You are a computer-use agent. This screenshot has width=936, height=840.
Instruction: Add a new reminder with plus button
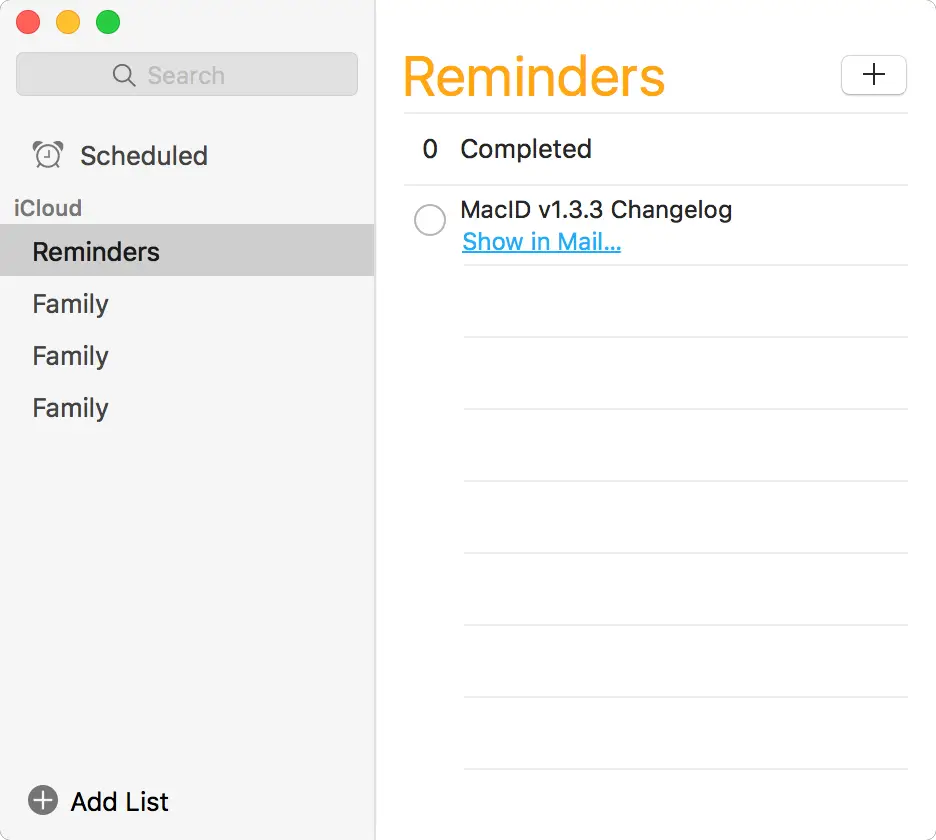pos(873,75)
